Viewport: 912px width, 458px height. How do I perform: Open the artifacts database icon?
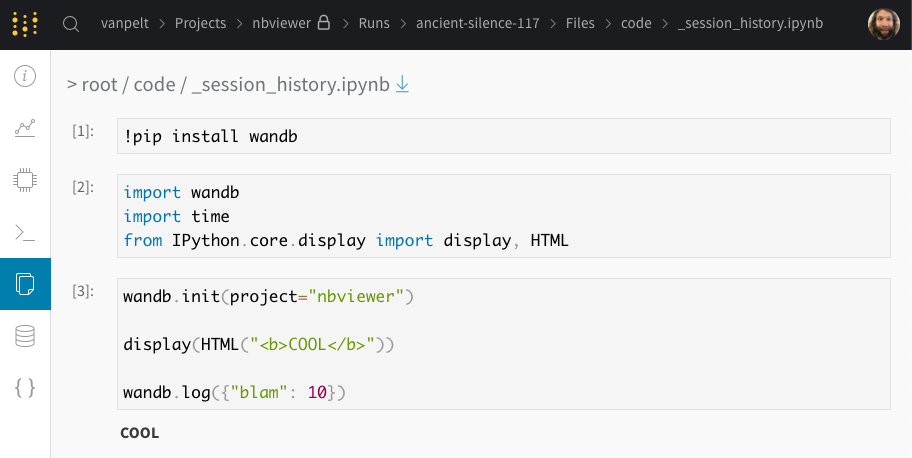point(25,336)
